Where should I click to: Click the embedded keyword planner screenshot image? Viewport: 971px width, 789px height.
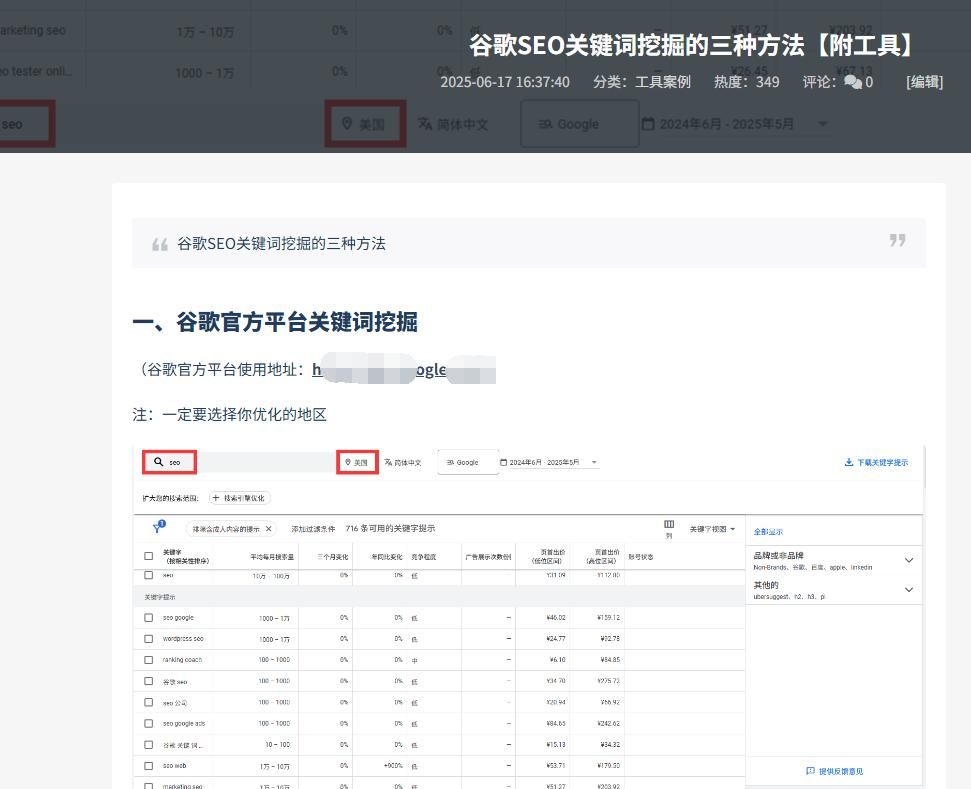pos(528,617)
